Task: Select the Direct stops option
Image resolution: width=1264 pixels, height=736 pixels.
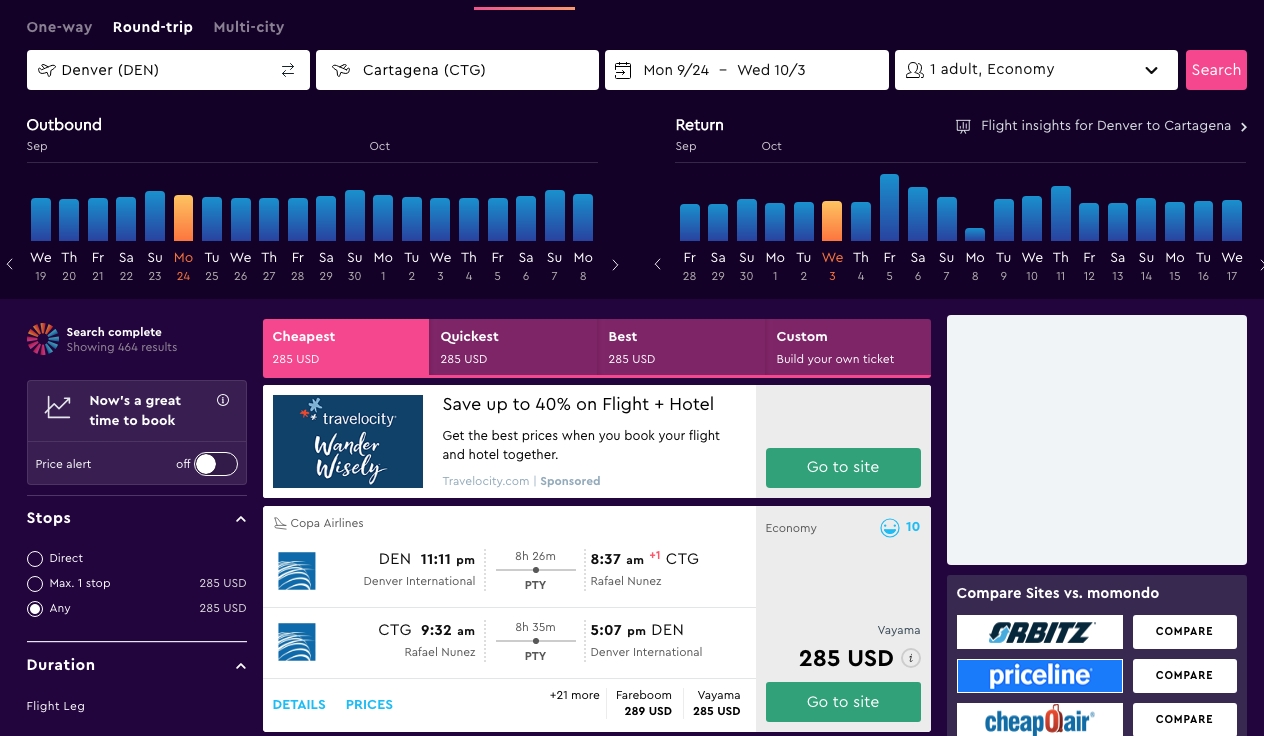Action: pos(35,559)
